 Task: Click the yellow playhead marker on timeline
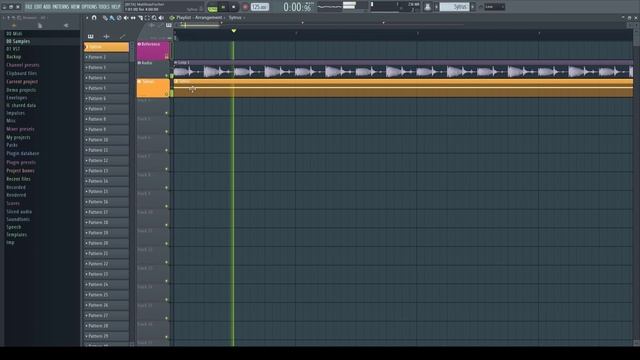[233, 31]
